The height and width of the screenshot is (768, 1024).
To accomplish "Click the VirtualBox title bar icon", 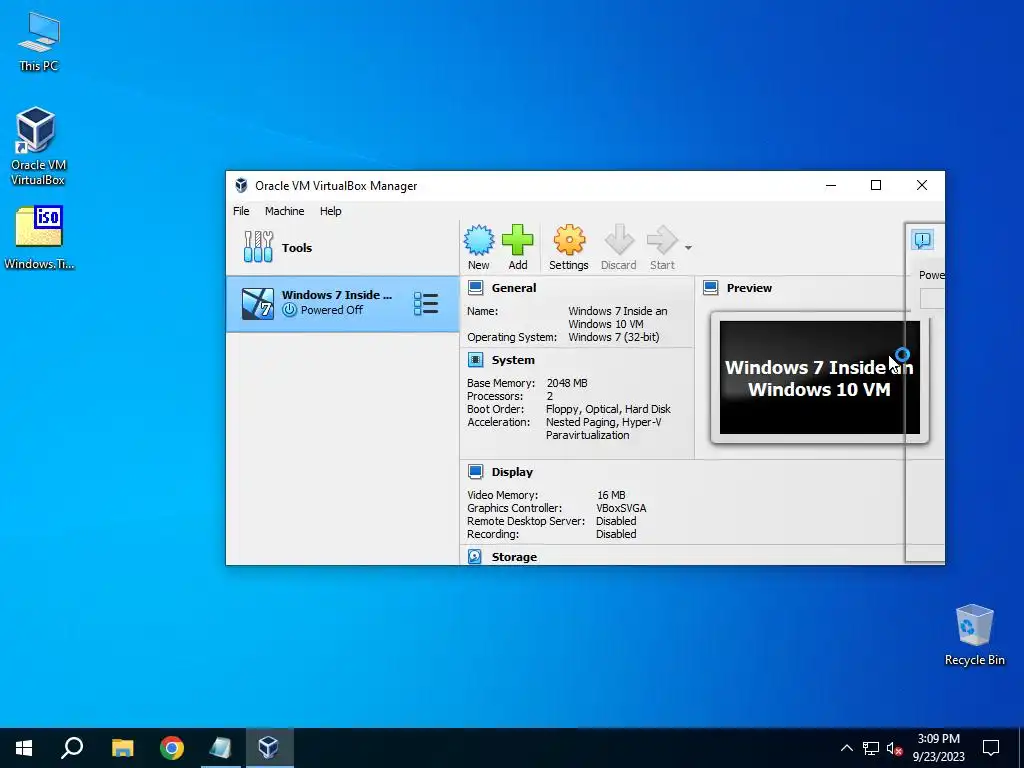I will (x=241, y=185).
